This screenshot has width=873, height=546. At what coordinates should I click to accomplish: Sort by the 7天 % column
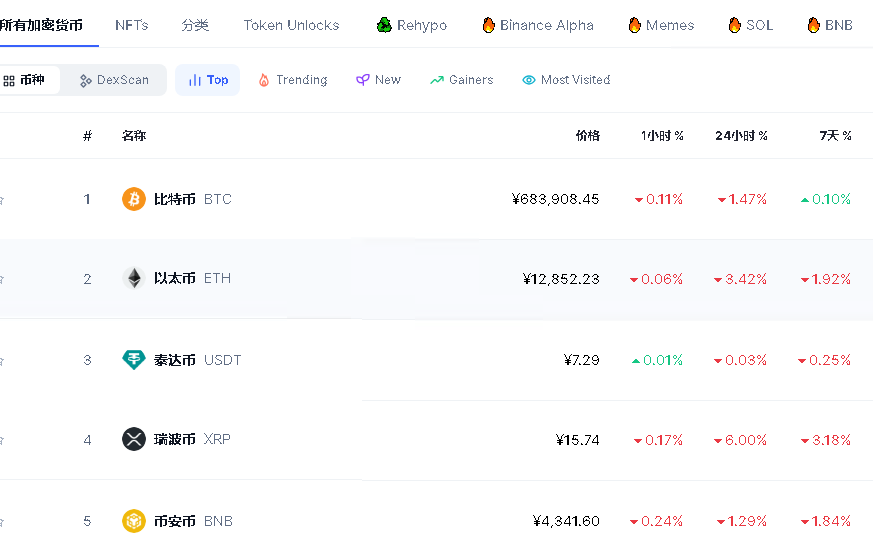835,136
